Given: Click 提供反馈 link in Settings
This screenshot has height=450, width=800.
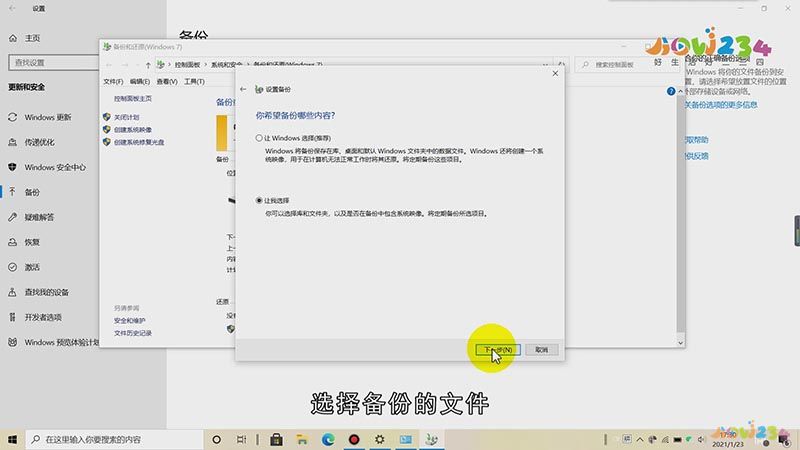Looking at the screenshot, I should (696, 156).
